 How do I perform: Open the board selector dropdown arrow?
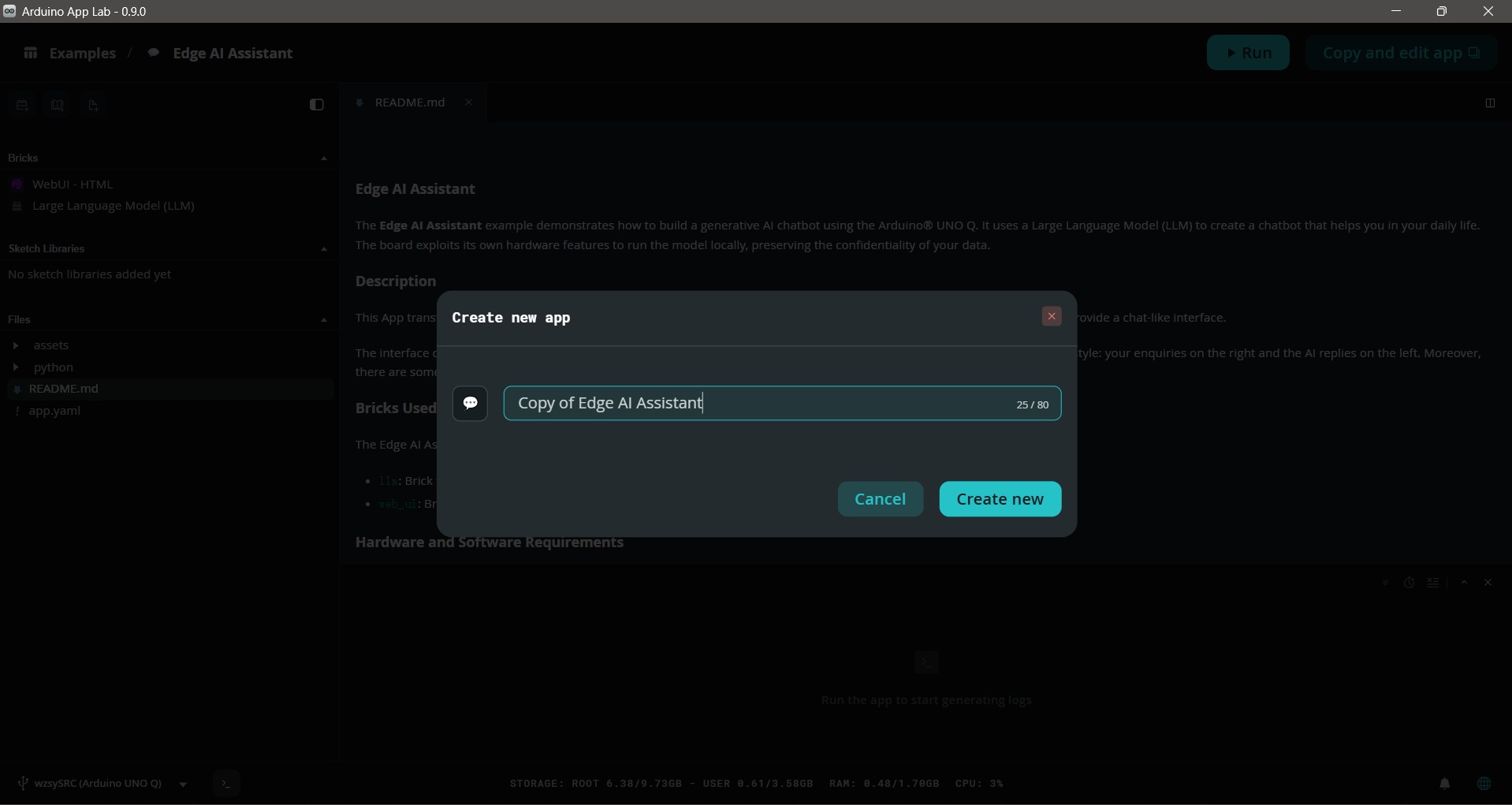[183, 785]
